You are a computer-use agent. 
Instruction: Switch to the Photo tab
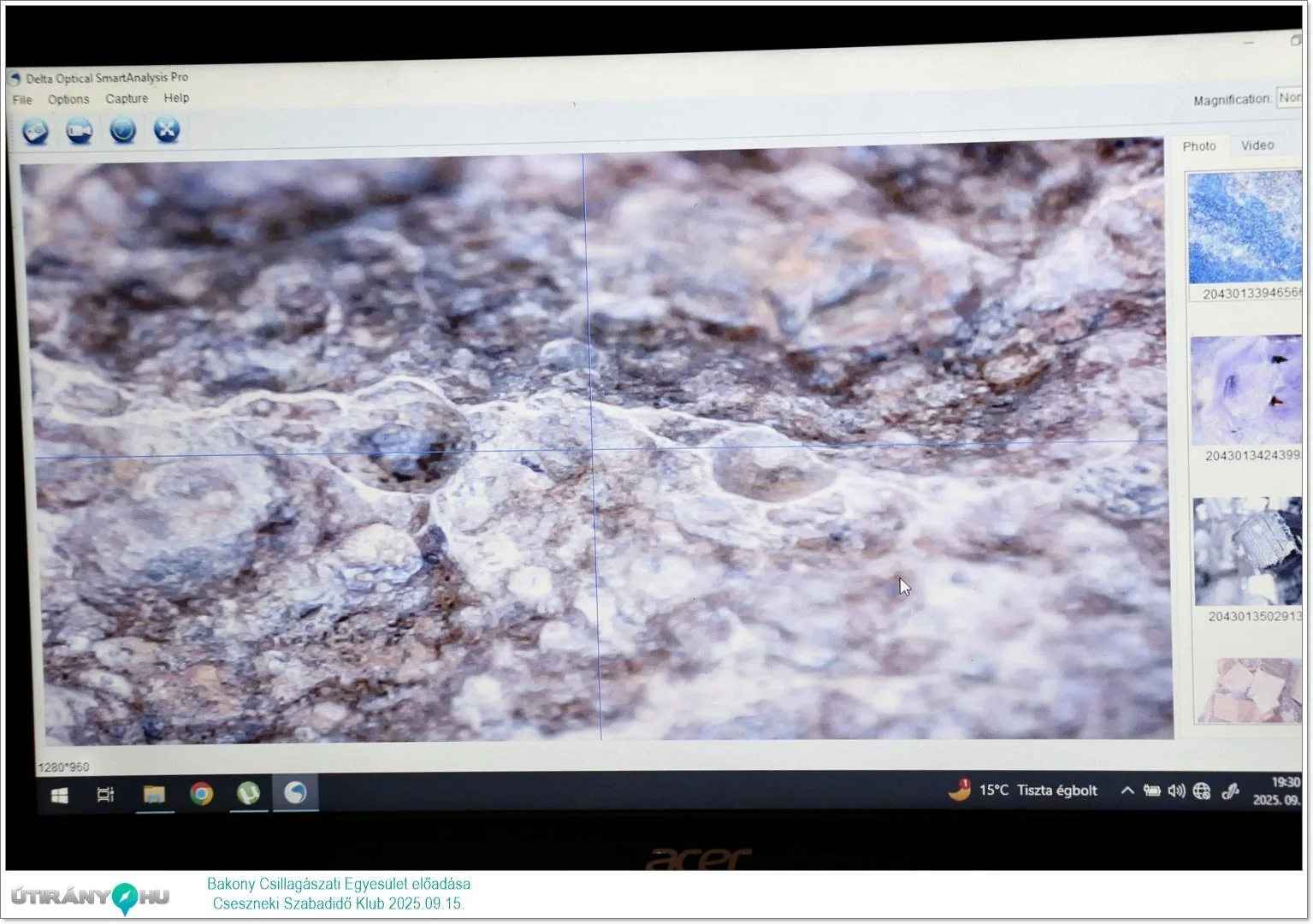(x=1198, y=146)
